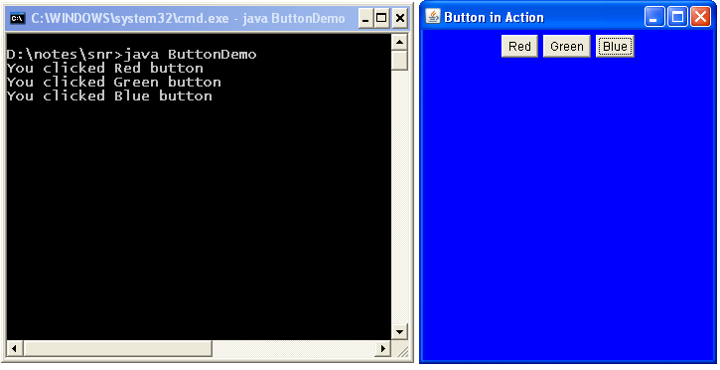
Task: Maximize the Button in Action window
Action: tap(677, 17)
